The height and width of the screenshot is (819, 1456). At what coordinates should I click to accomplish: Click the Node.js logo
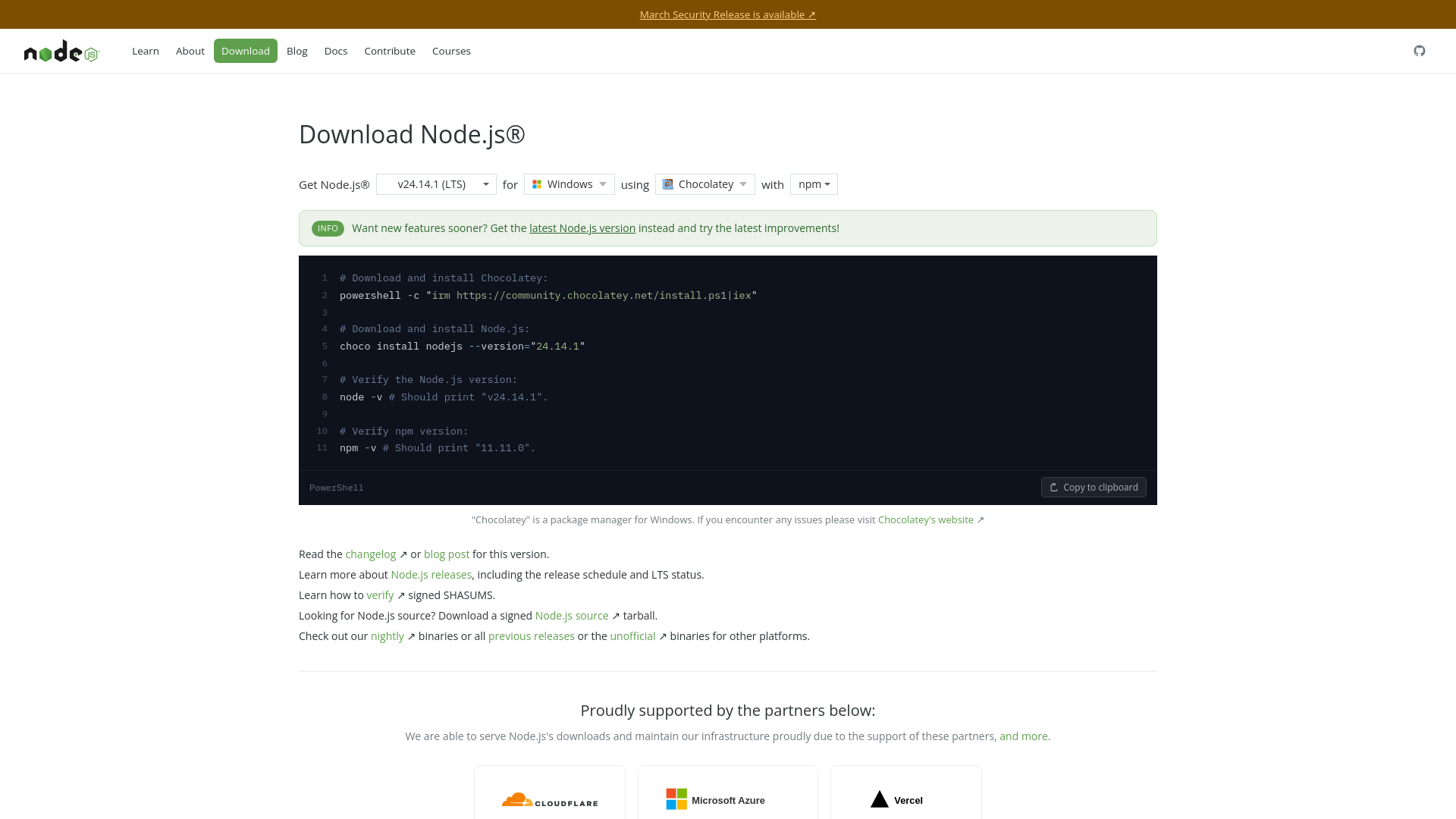pos(61,51)
